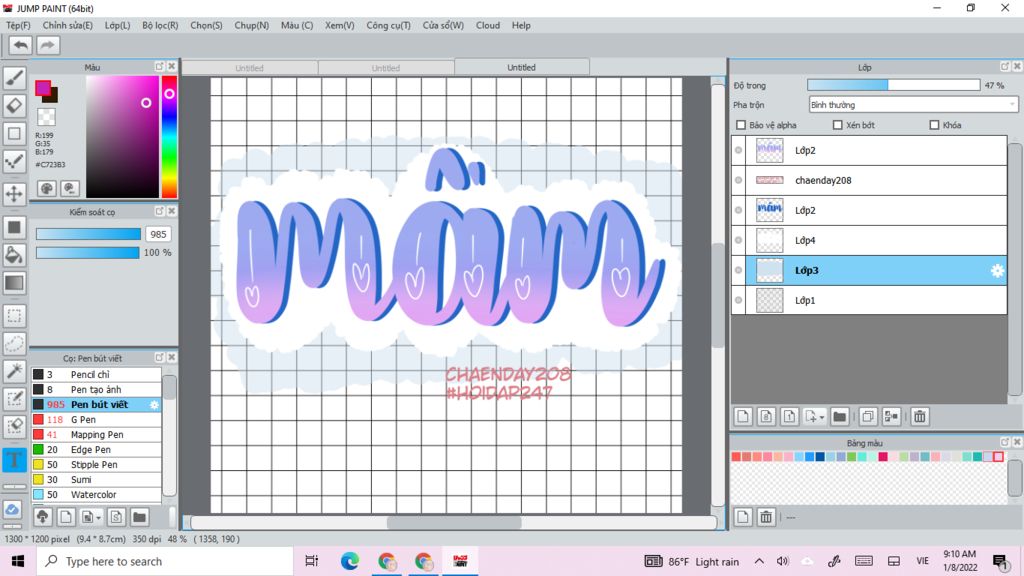
Task: Click the rainbow hue slider strip
Action: pos(169,136)
